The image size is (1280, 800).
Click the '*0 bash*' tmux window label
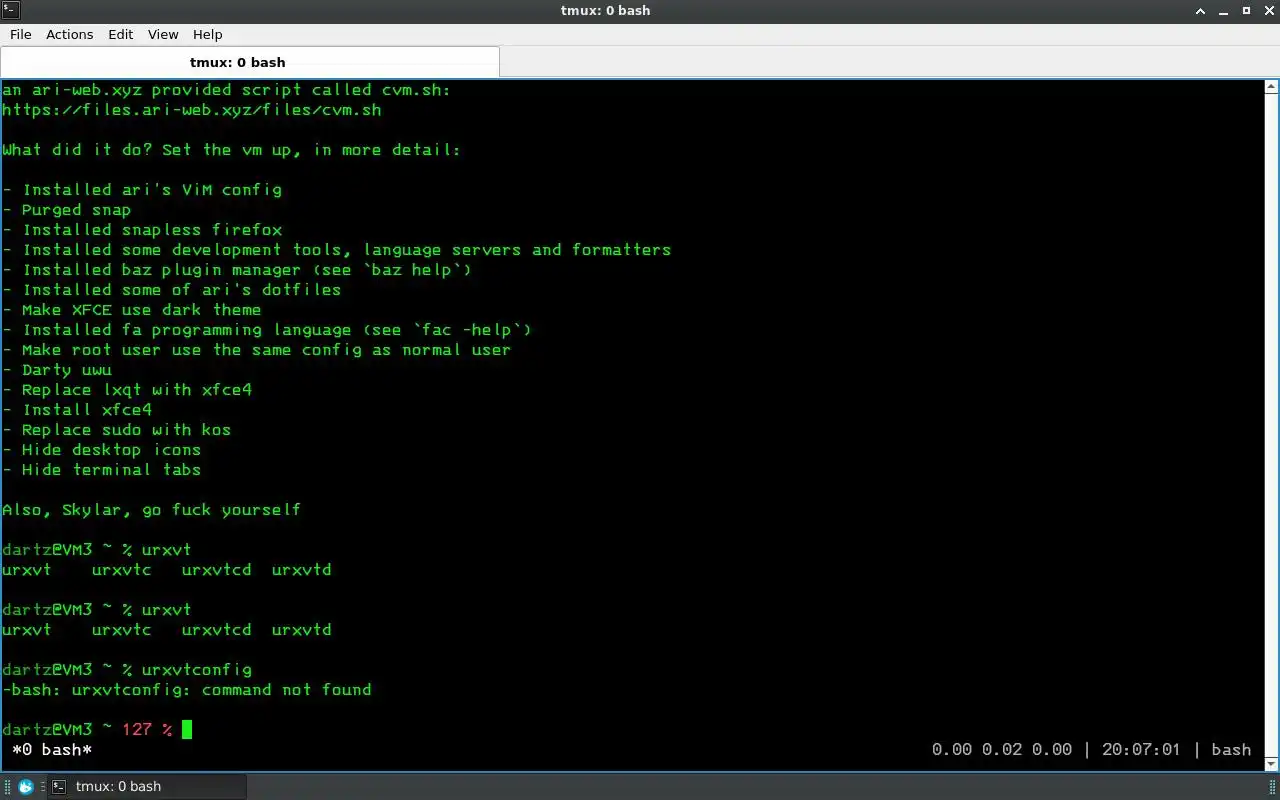[52, 750]
